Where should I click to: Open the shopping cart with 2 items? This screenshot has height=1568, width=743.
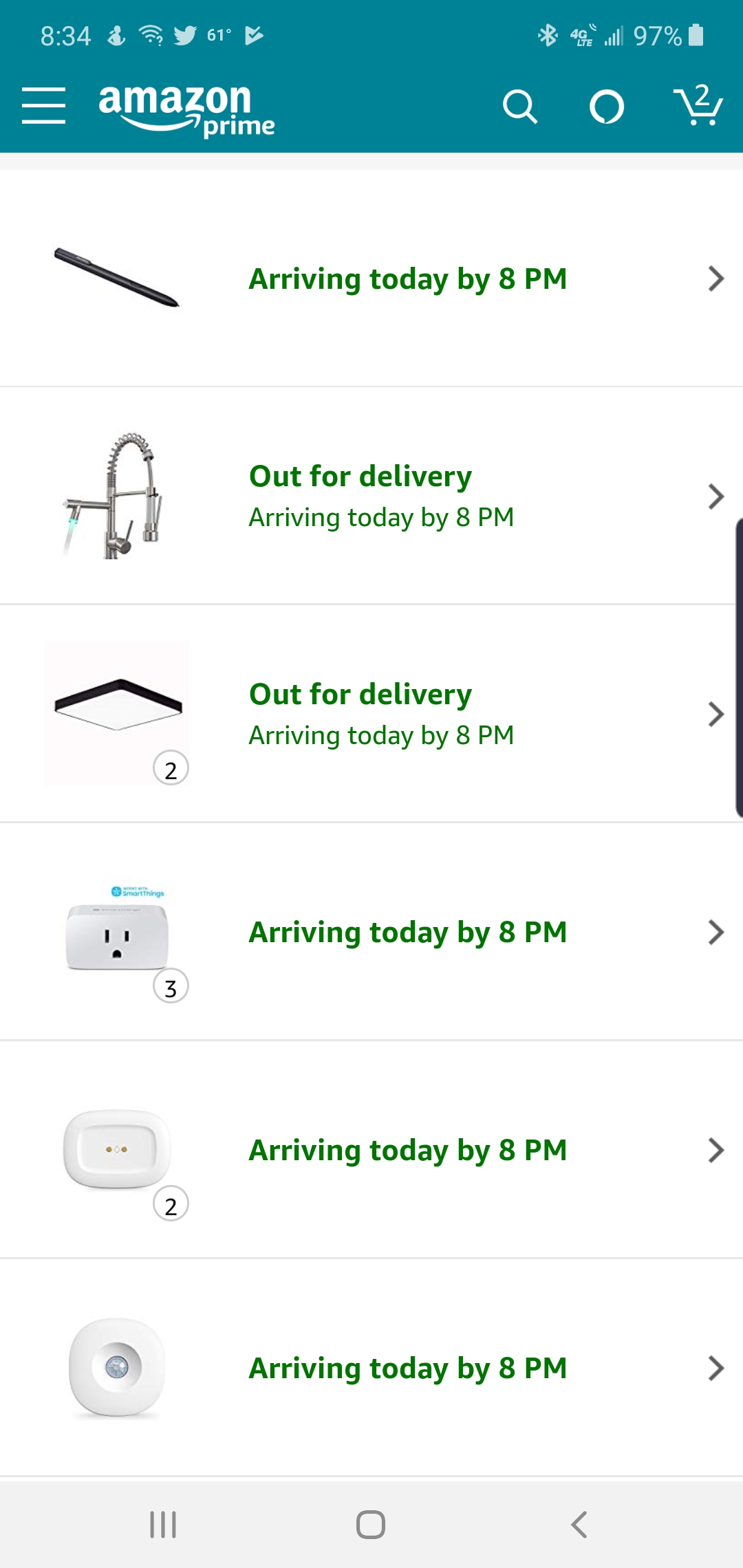coord(698,105)
